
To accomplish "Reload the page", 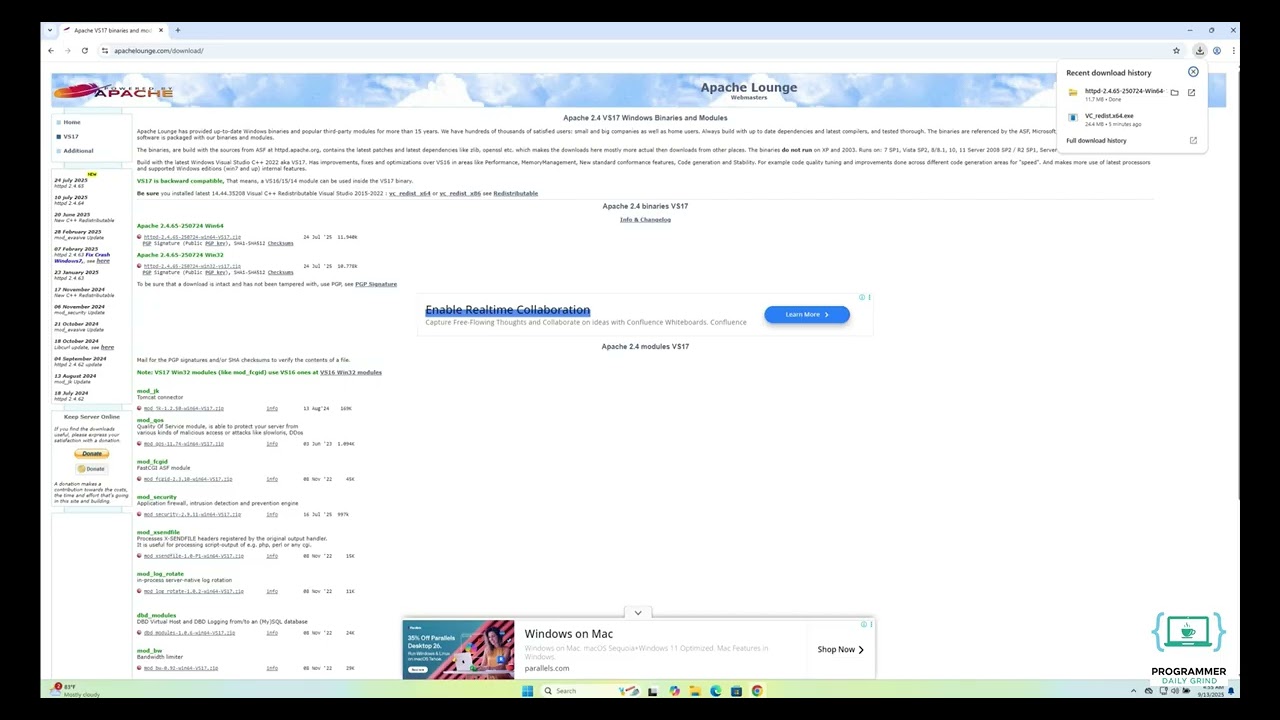I will pos(85,51).
